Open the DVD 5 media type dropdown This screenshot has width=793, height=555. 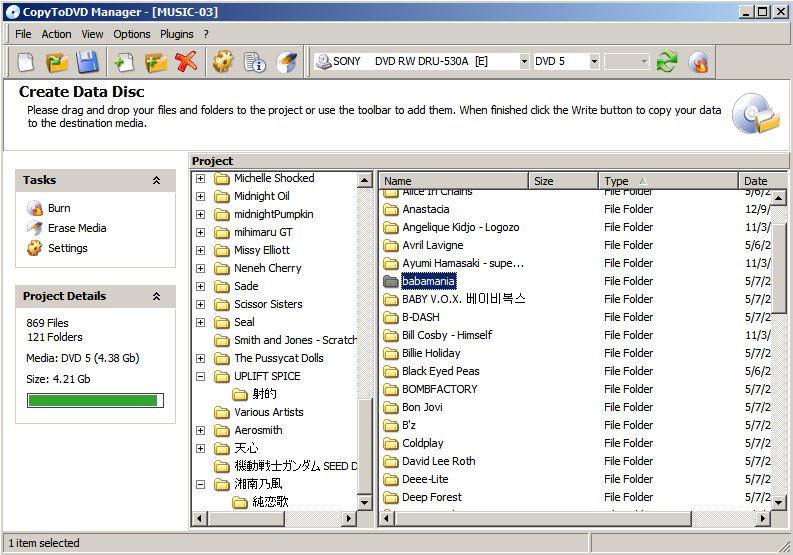(x=594, y=62)
